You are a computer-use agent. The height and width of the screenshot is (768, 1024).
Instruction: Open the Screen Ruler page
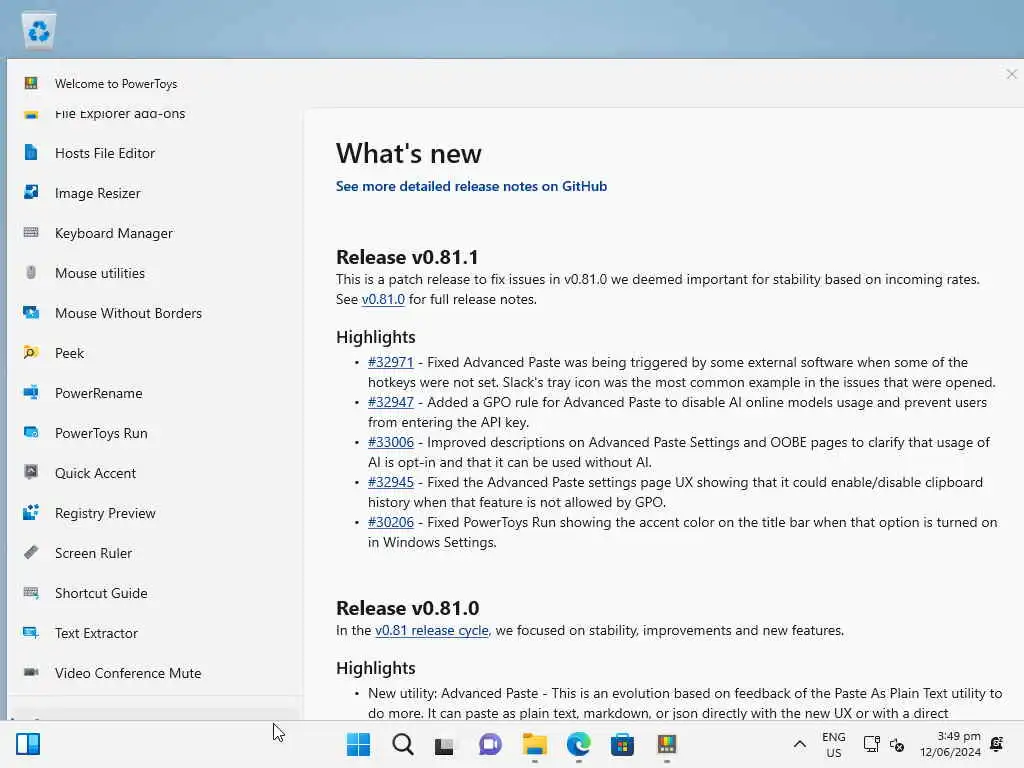coord(155,553)
